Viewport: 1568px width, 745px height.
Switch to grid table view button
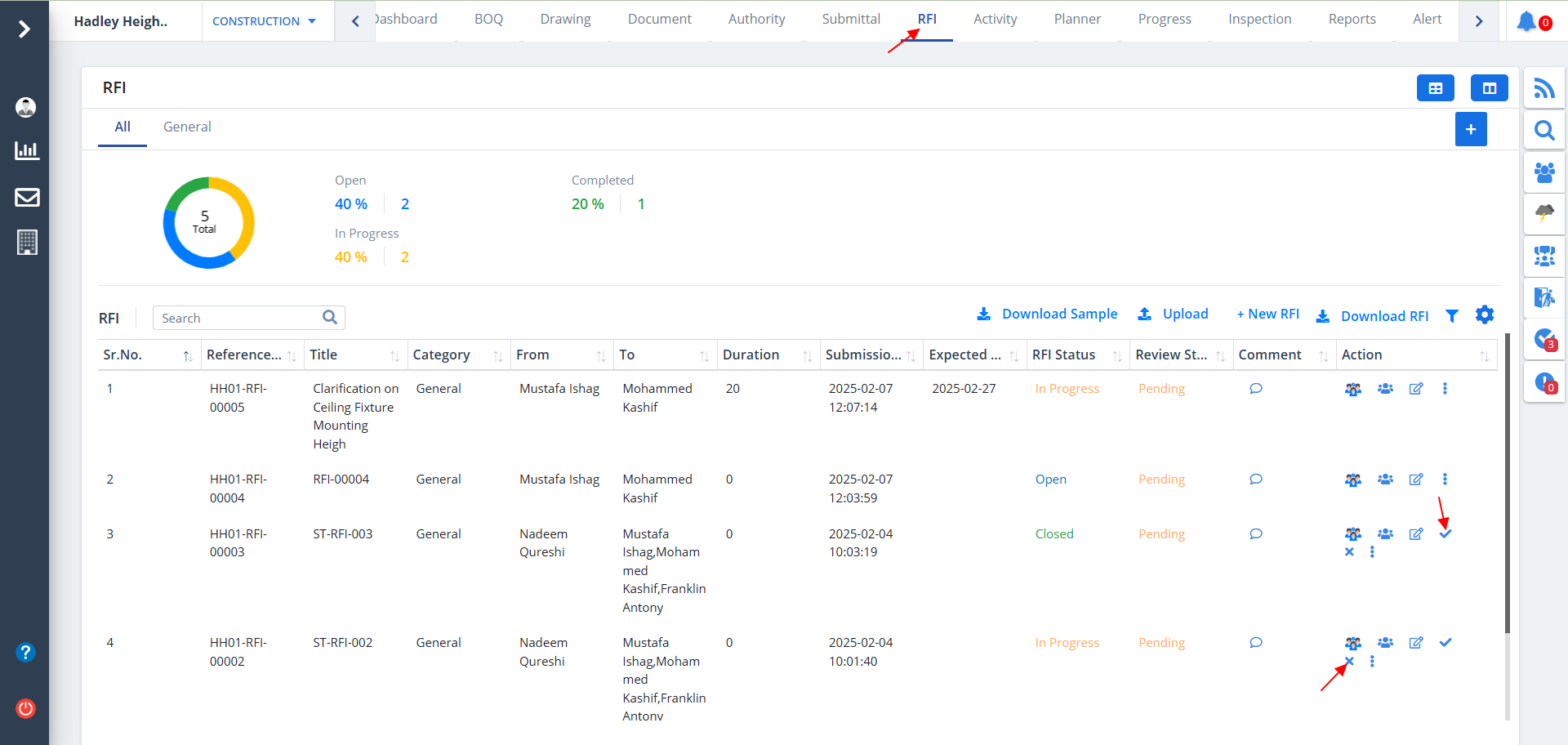1435,88
